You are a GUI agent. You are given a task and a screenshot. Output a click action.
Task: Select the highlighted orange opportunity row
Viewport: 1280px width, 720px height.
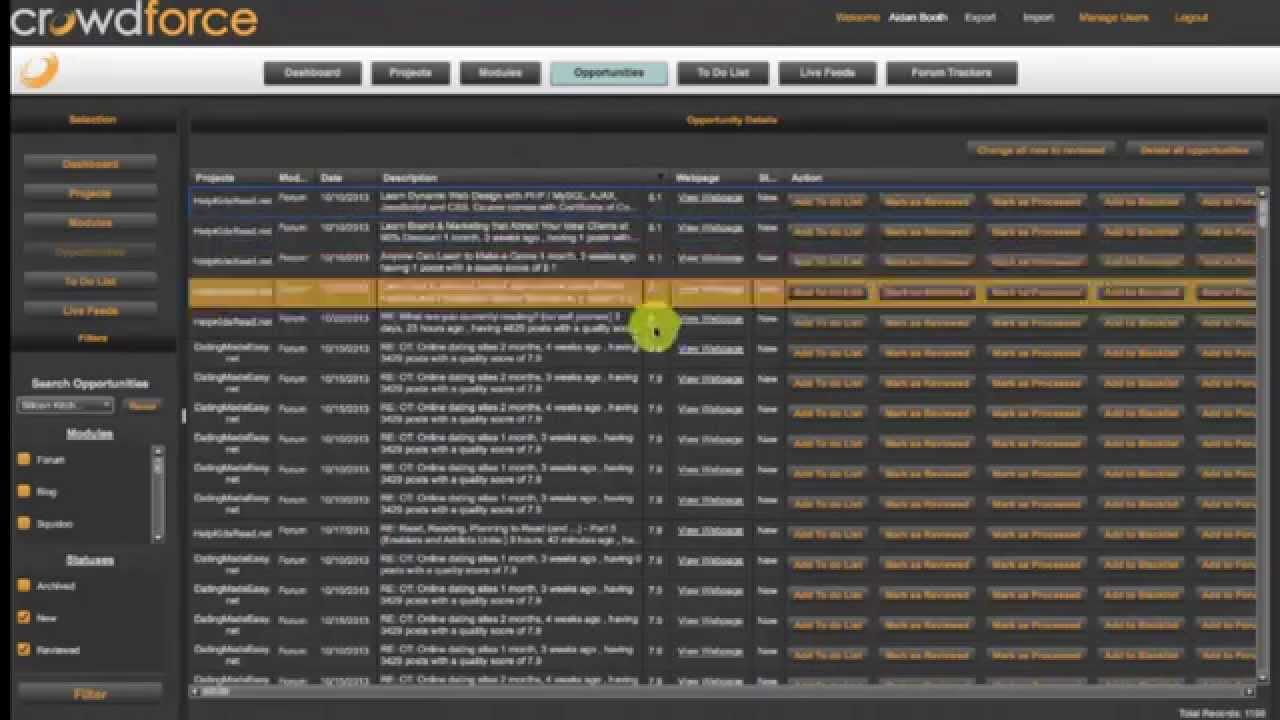click(722, 292)
